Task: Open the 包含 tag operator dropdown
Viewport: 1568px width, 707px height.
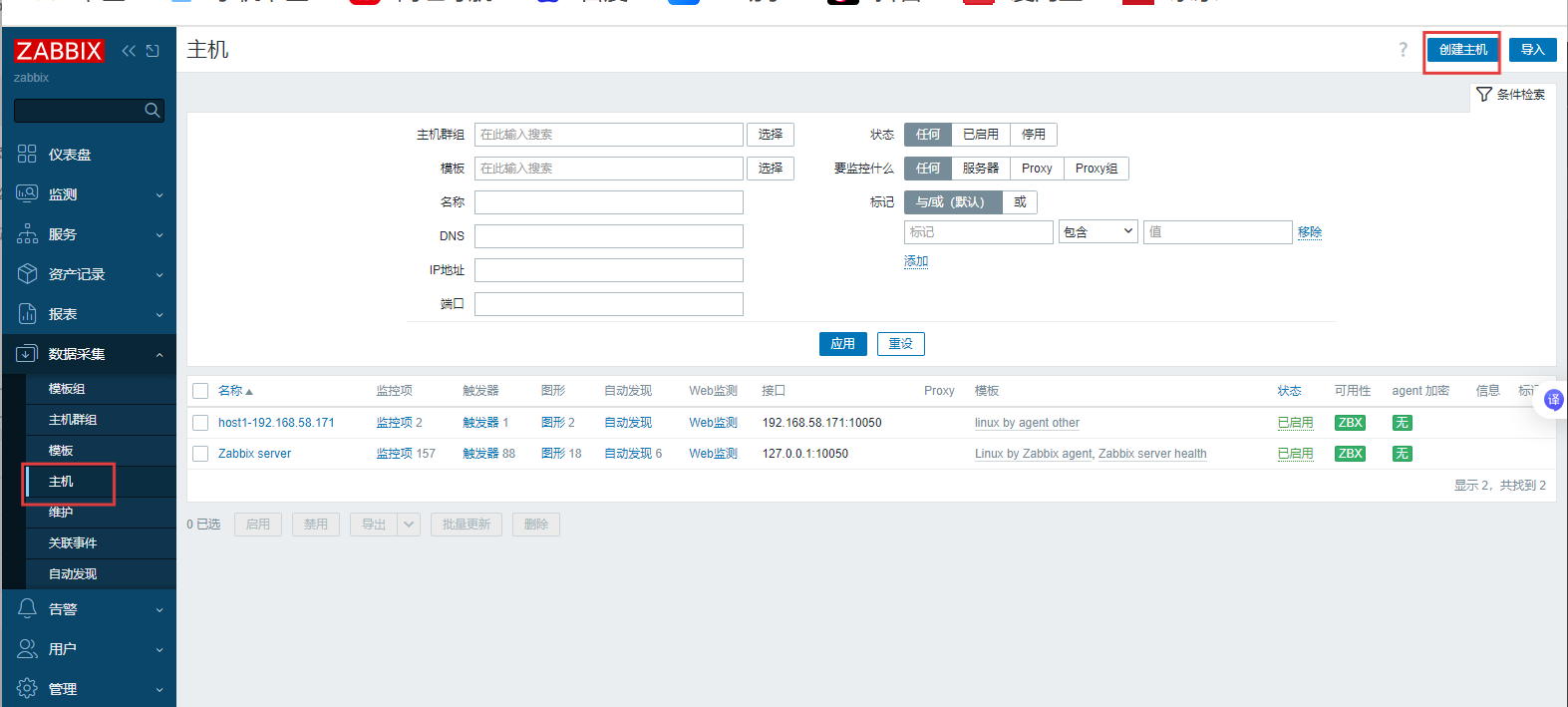Action: point(1098,232)
